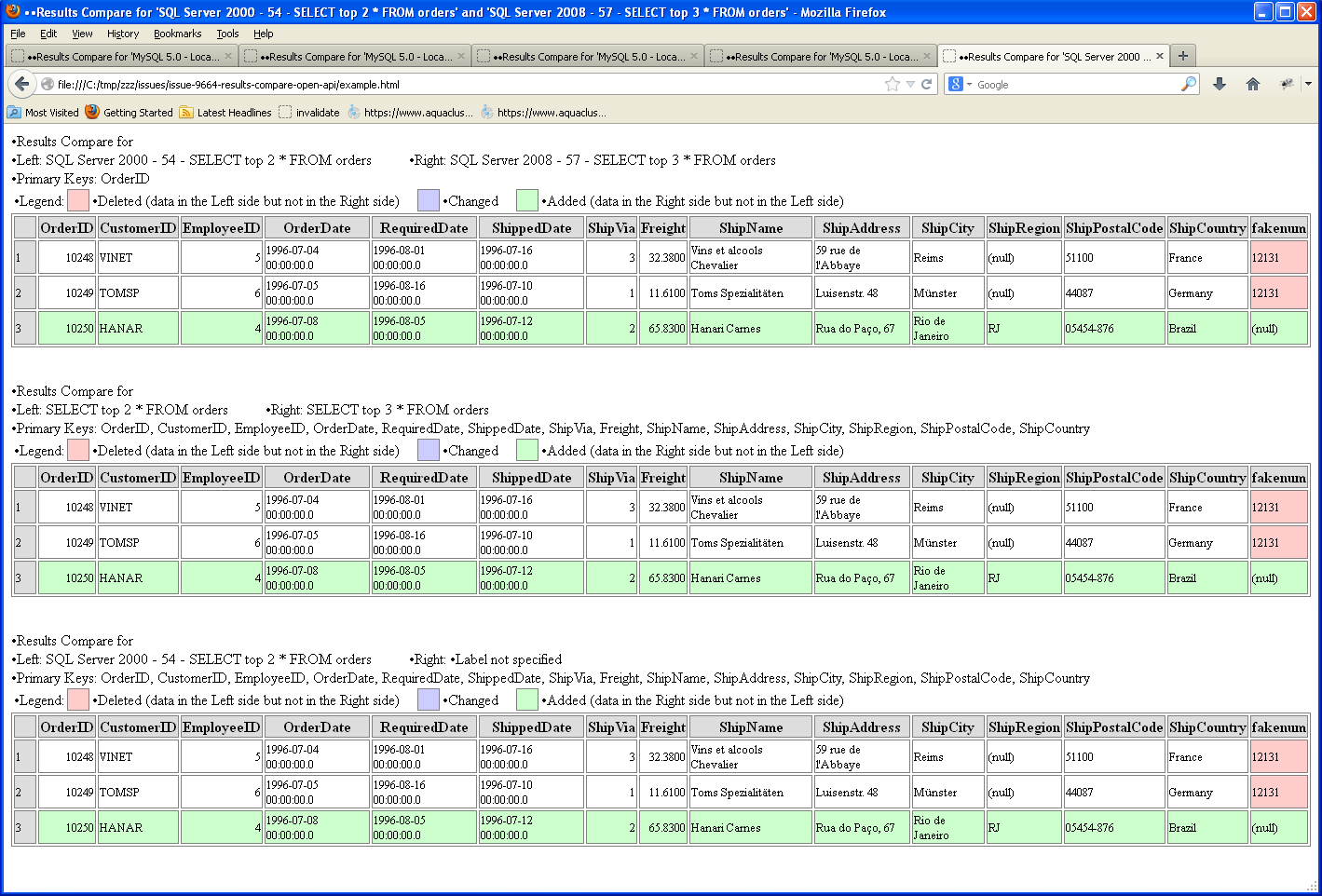Click the Germany cell in the bottom table
Screen dimensions: 1322x896
click(x=1207, y=793)
